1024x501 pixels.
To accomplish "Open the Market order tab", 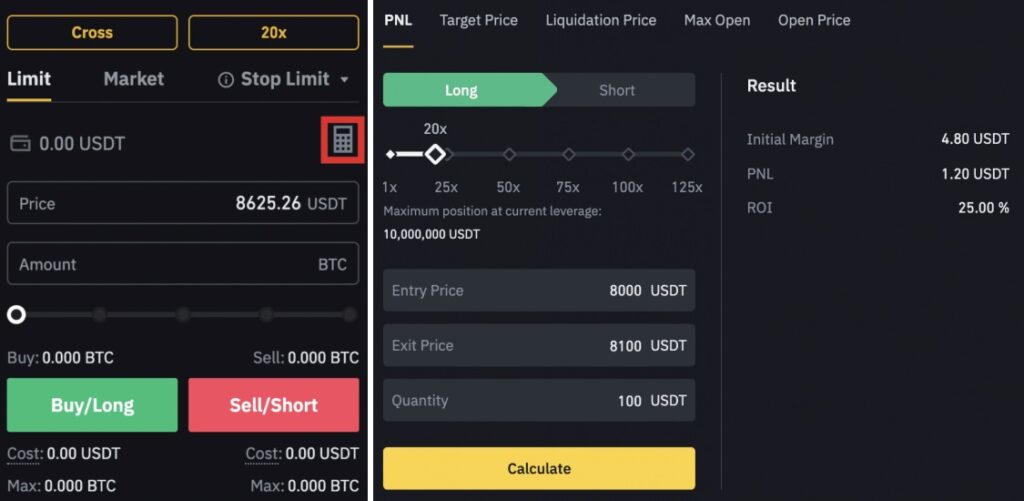I will (134, 79).
